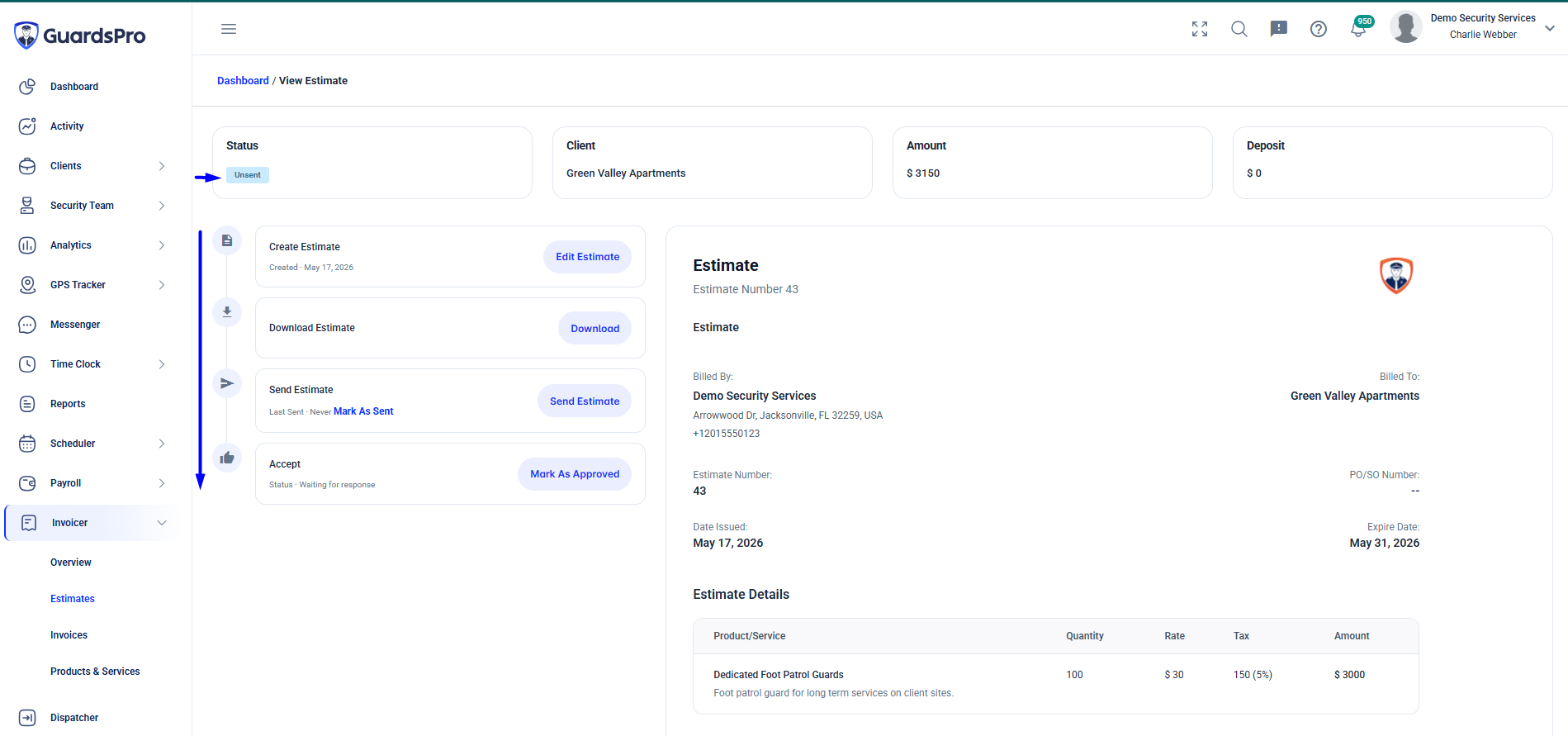Click the $ 3150 amount value
Image resolution: width=1568 pixels, height=736 pixels.
click(x=923, y=173)
